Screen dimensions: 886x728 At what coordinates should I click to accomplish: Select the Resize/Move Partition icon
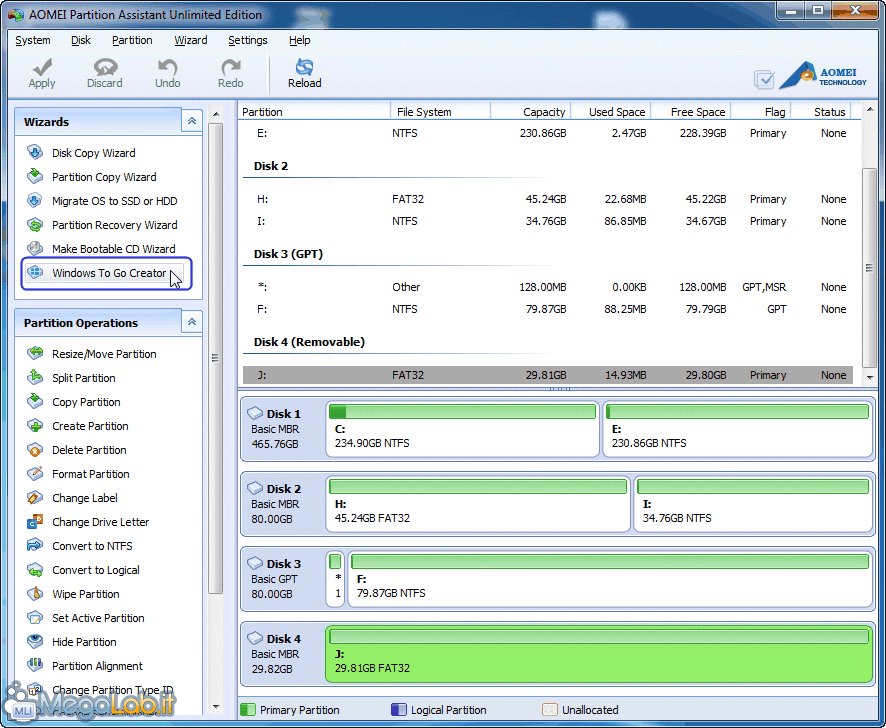pyautogui.click(x=35, y=354)
